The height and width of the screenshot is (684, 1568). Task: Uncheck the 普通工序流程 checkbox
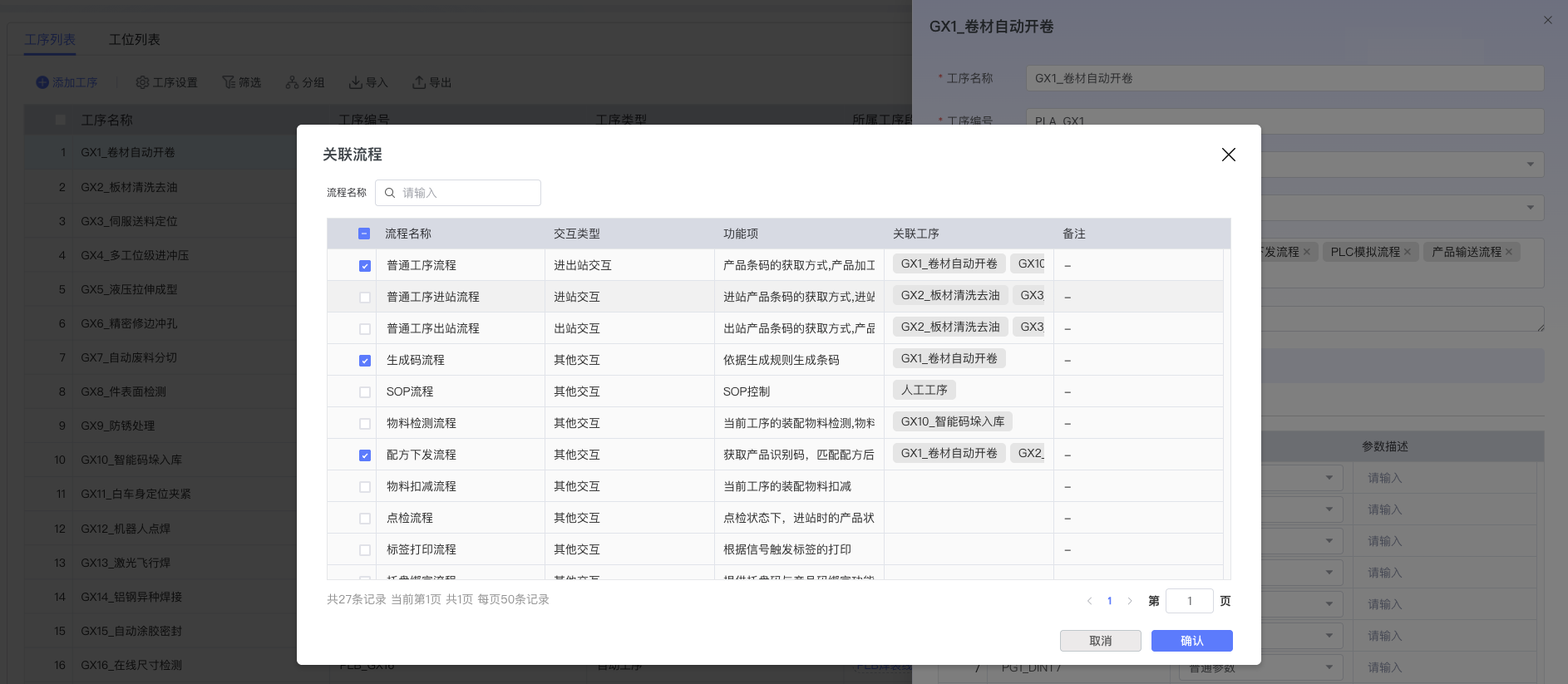click(365, 266)
